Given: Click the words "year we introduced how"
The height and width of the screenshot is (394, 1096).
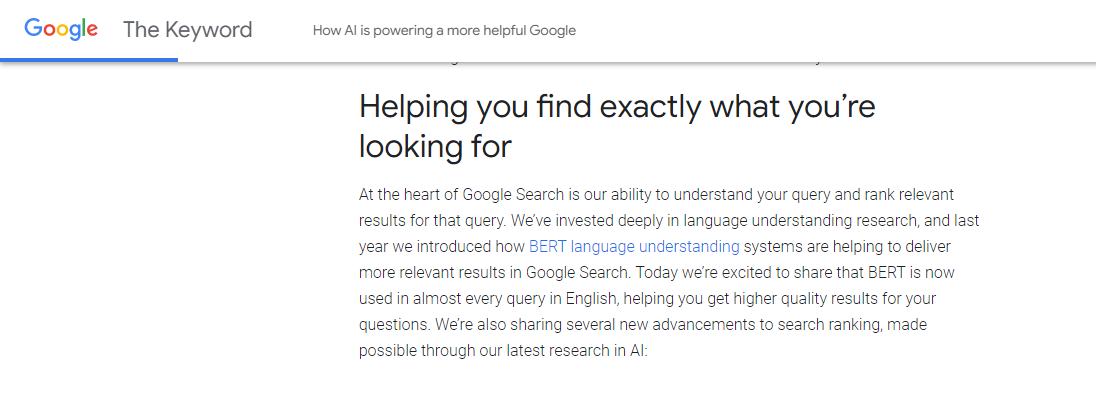Looking at the screenshot, I should [442, 247].
